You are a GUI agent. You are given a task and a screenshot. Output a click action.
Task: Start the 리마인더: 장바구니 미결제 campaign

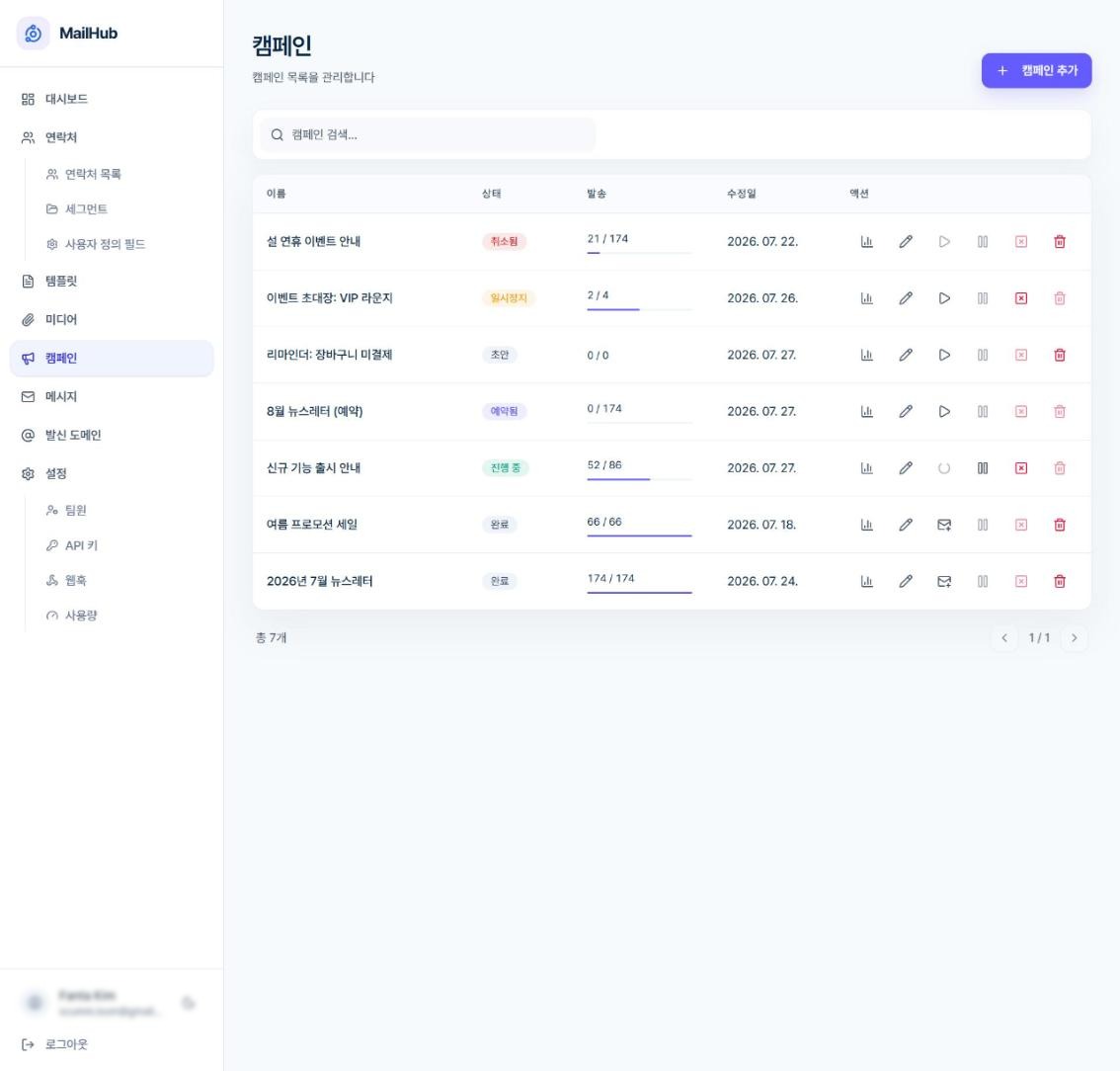coord(943,355)
